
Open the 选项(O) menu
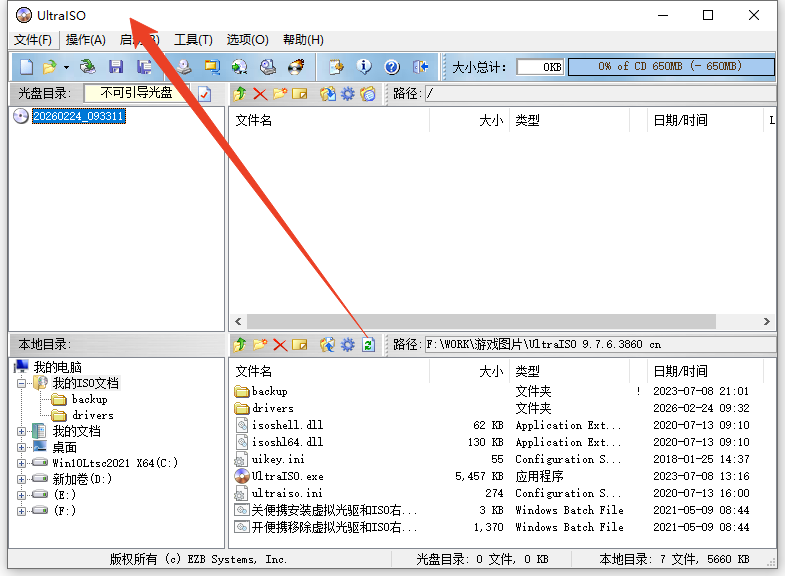(247, 40)
